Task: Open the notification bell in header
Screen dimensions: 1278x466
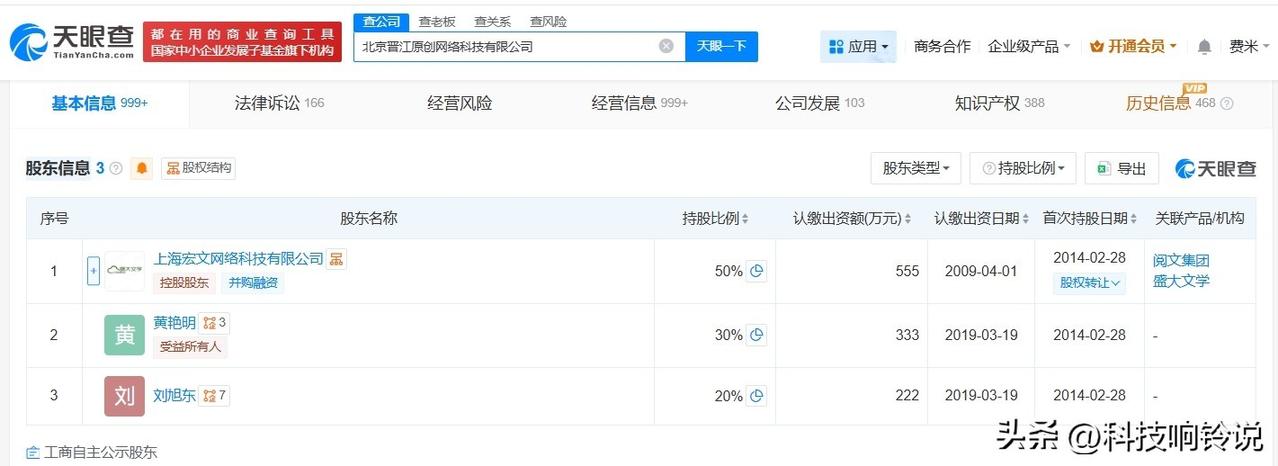Action: (x=1205, y=47)
